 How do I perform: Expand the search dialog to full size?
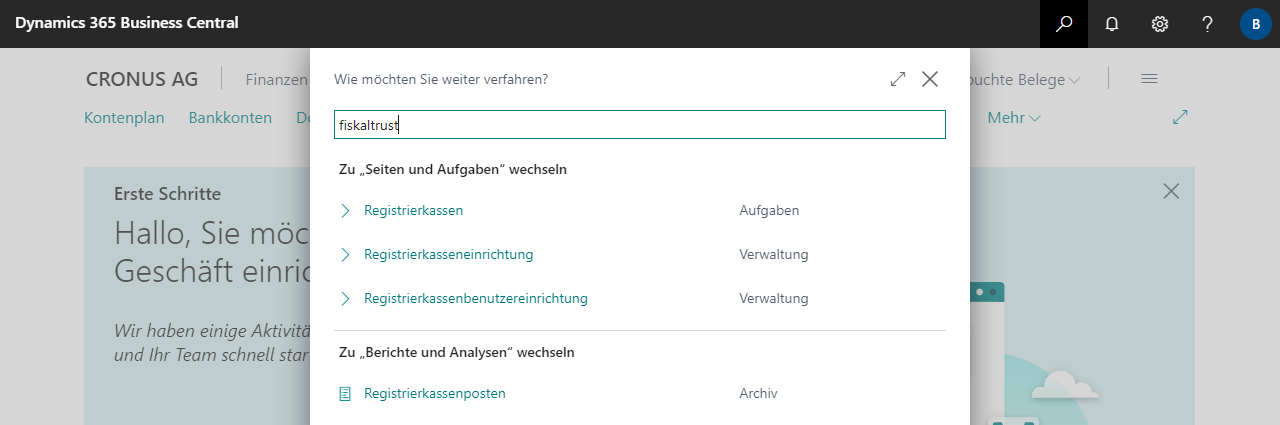(898, 79)
